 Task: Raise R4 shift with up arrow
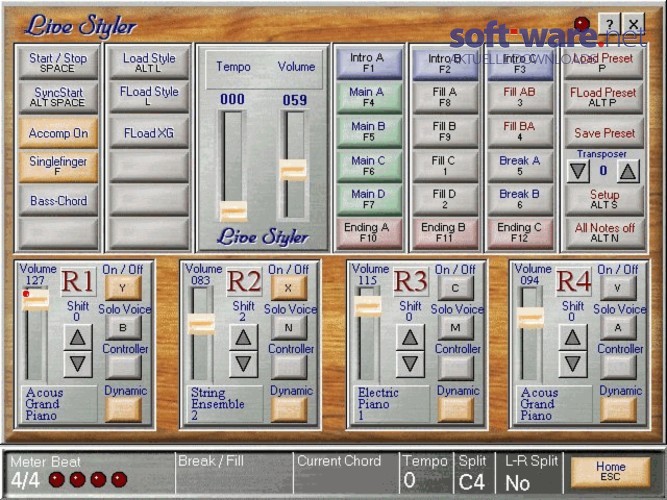click(x=573, y=337)
